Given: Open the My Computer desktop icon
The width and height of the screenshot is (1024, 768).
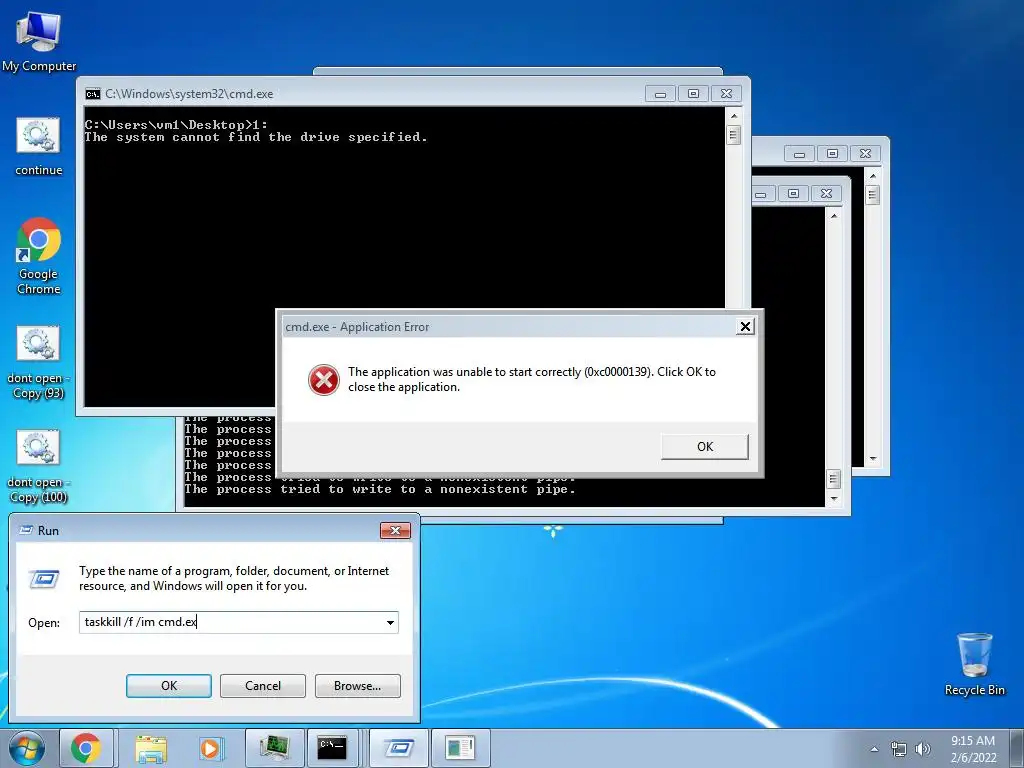Looking at the screenshot, I should [39, 40].
